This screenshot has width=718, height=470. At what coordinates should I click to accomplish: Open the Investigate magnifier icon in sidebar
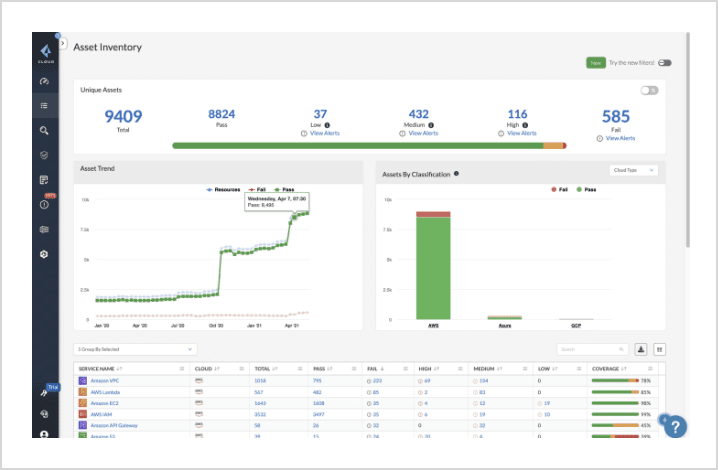(44, 131)
